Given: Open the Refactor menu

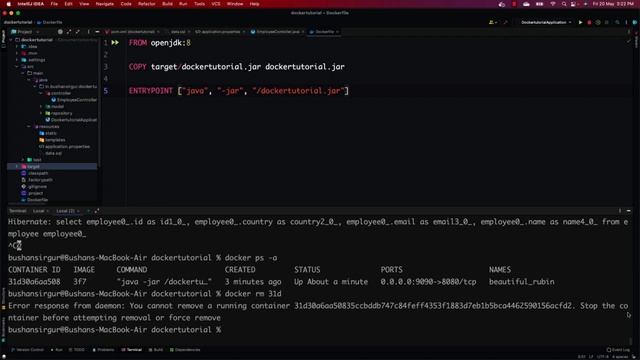Looking at the screenshot, I should 147,4.
